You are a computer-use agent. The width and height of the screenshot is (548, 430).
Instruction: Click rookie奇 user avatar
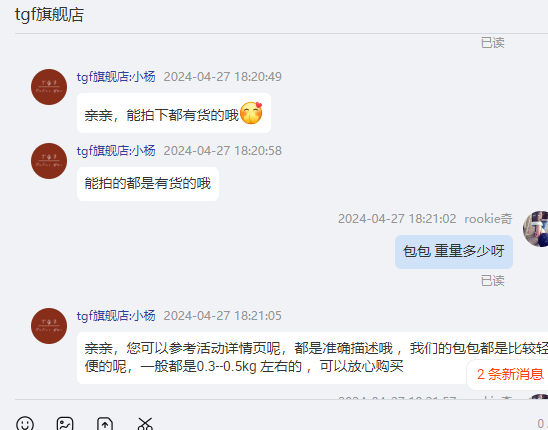(536, 229)
